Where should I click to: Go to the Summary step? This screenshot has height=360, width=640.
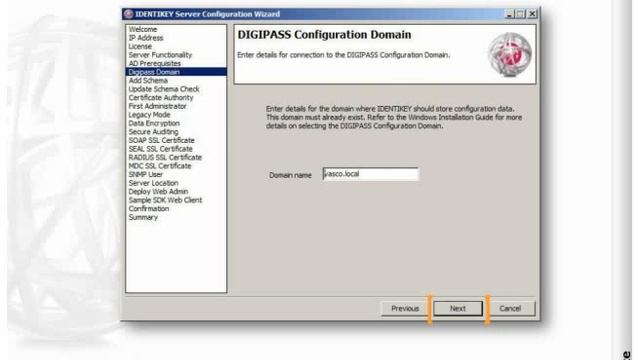point(143,218)
